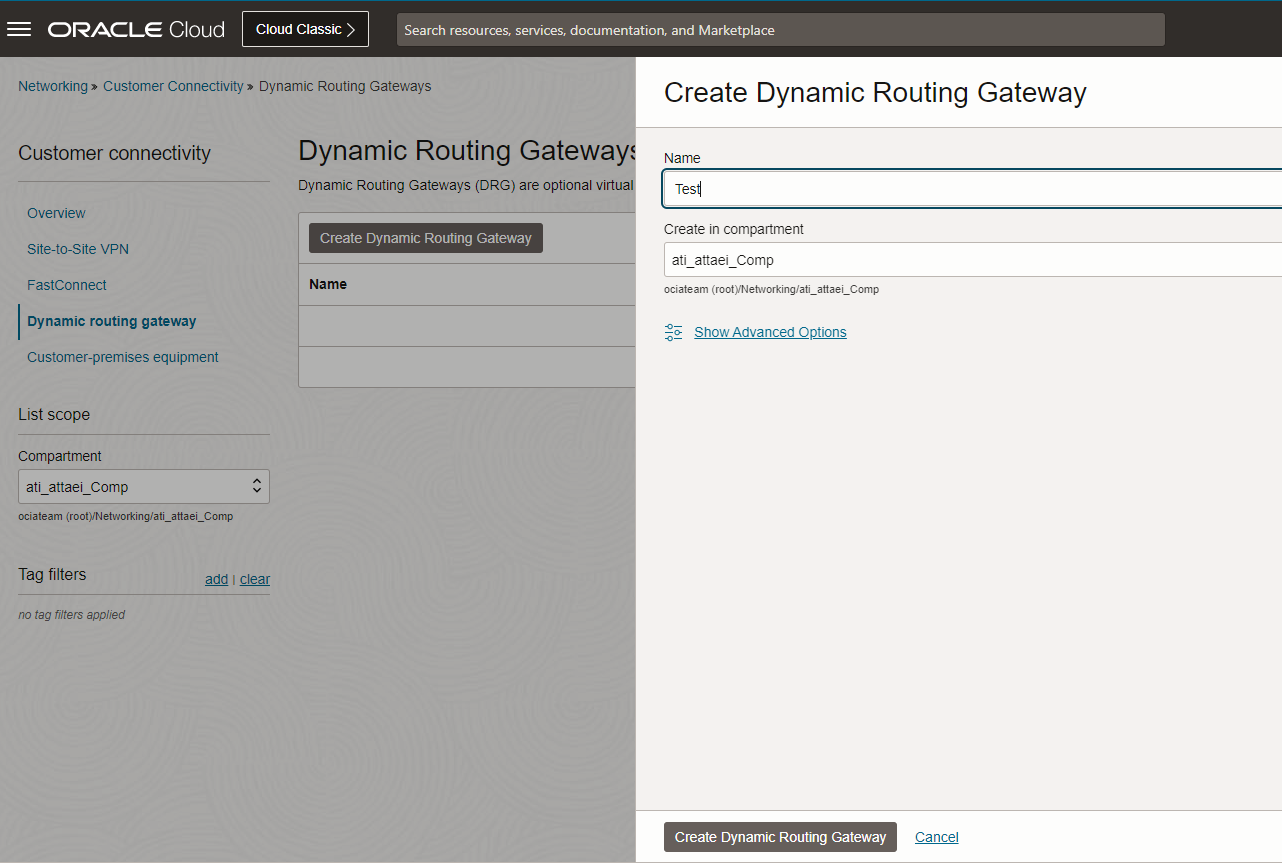Select Overview in sidebar
Screen dimensions: 1282x863
(x=56, y=213)
